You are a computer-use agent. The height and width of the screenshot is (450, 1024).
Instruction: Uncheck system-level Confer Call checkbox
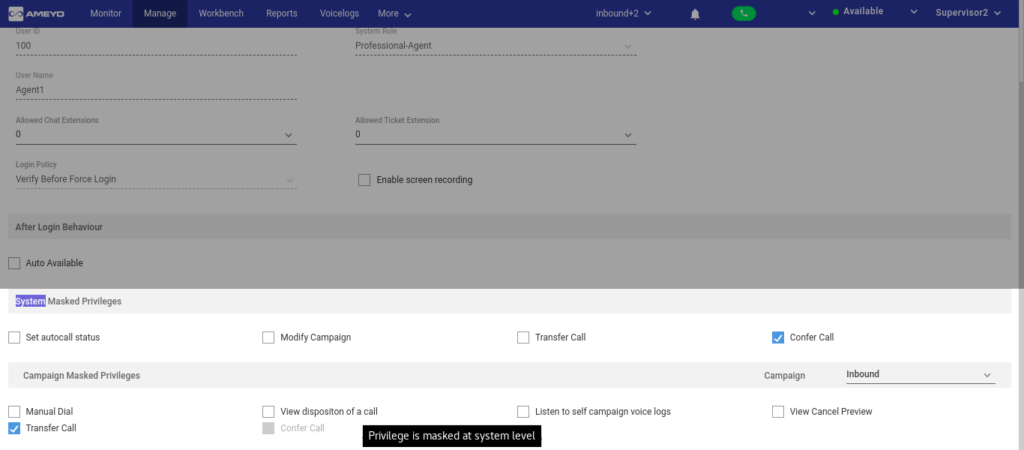(x=778, y=338)
